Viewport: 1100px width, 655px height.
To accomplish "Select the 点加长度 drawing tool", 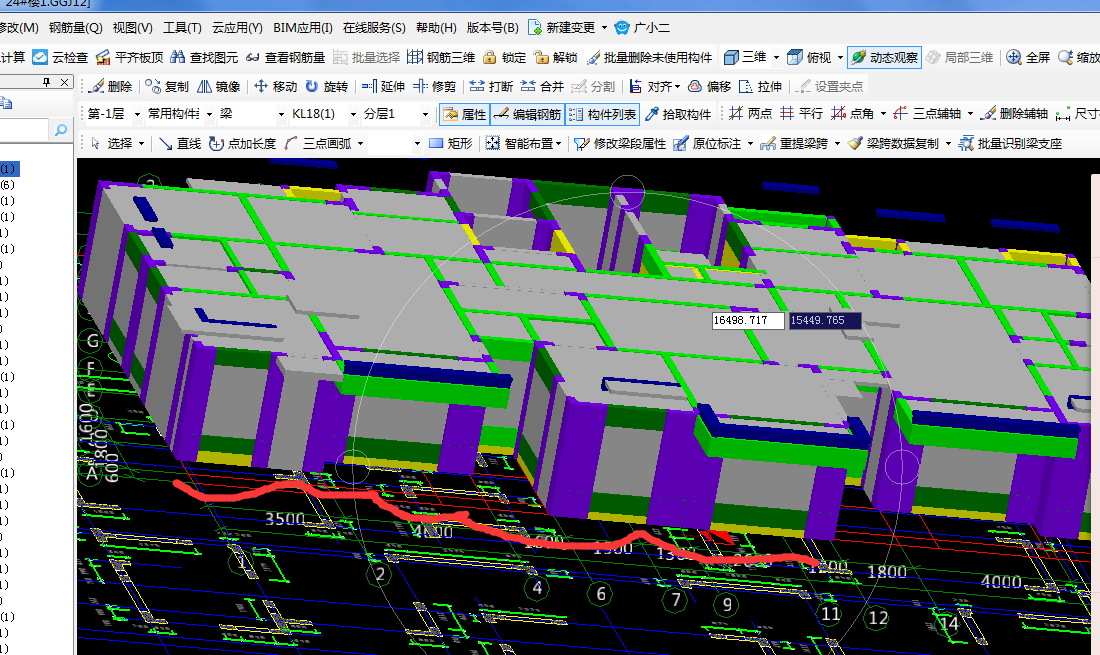I will tap(243, 143).
